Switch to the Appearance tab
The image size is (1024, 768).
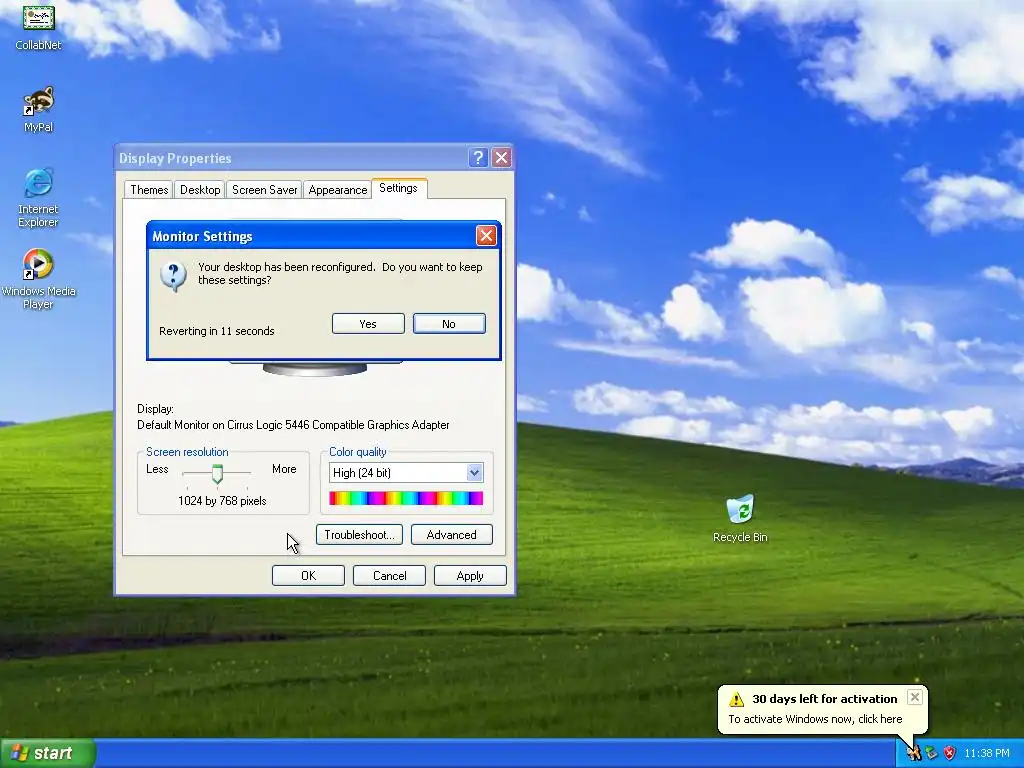338,189
